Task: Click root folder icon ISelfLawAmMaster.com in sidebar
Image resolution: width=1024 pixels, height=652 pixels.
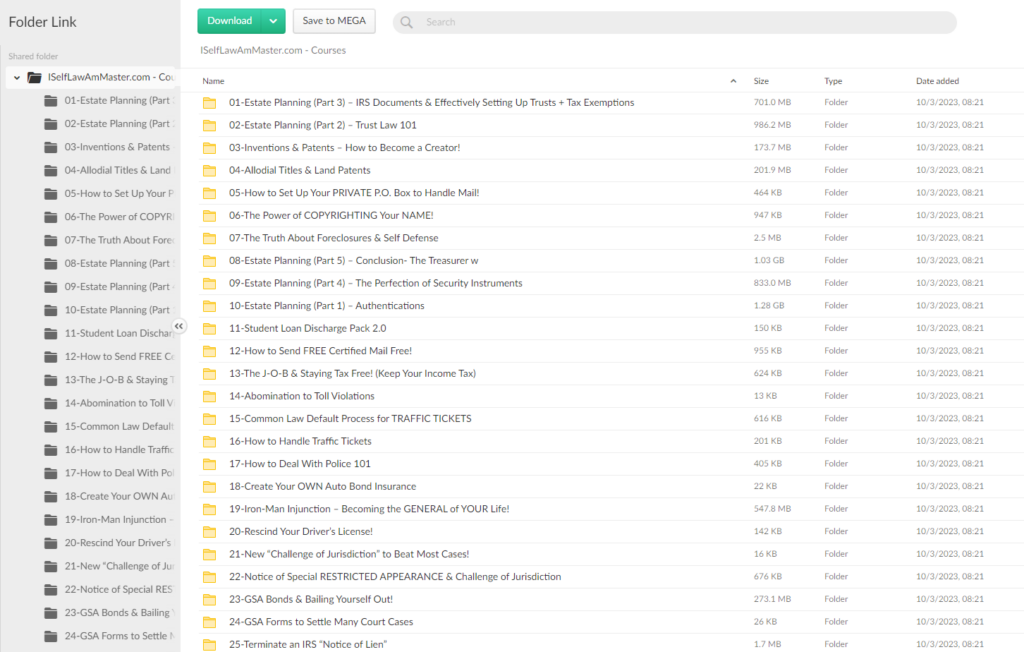Action: tap(35, 77)
